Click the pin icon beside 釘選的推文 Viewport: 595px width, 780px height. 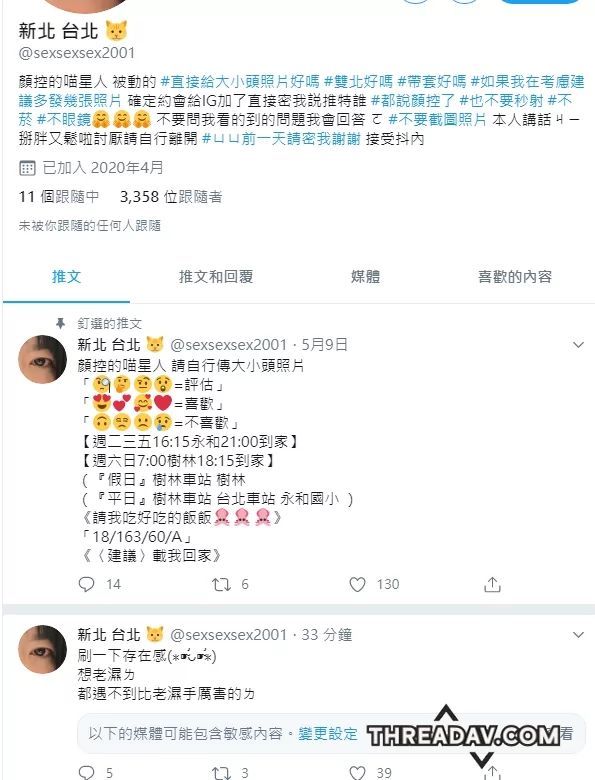[x=60, y=324]
